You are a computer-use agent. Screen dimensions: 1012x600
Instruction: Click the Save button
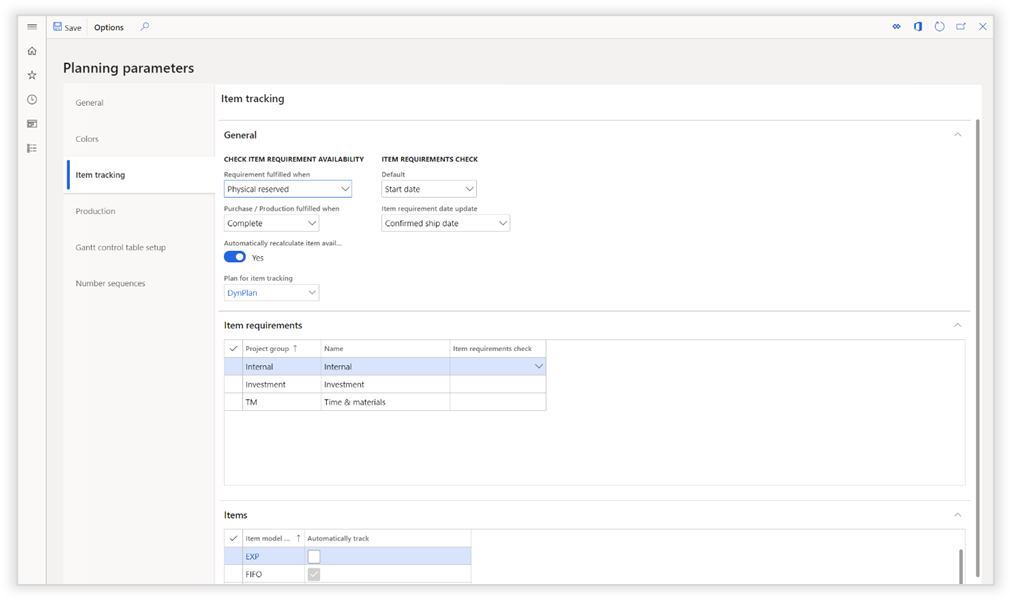pyautogui.click(x=67, y=27)
